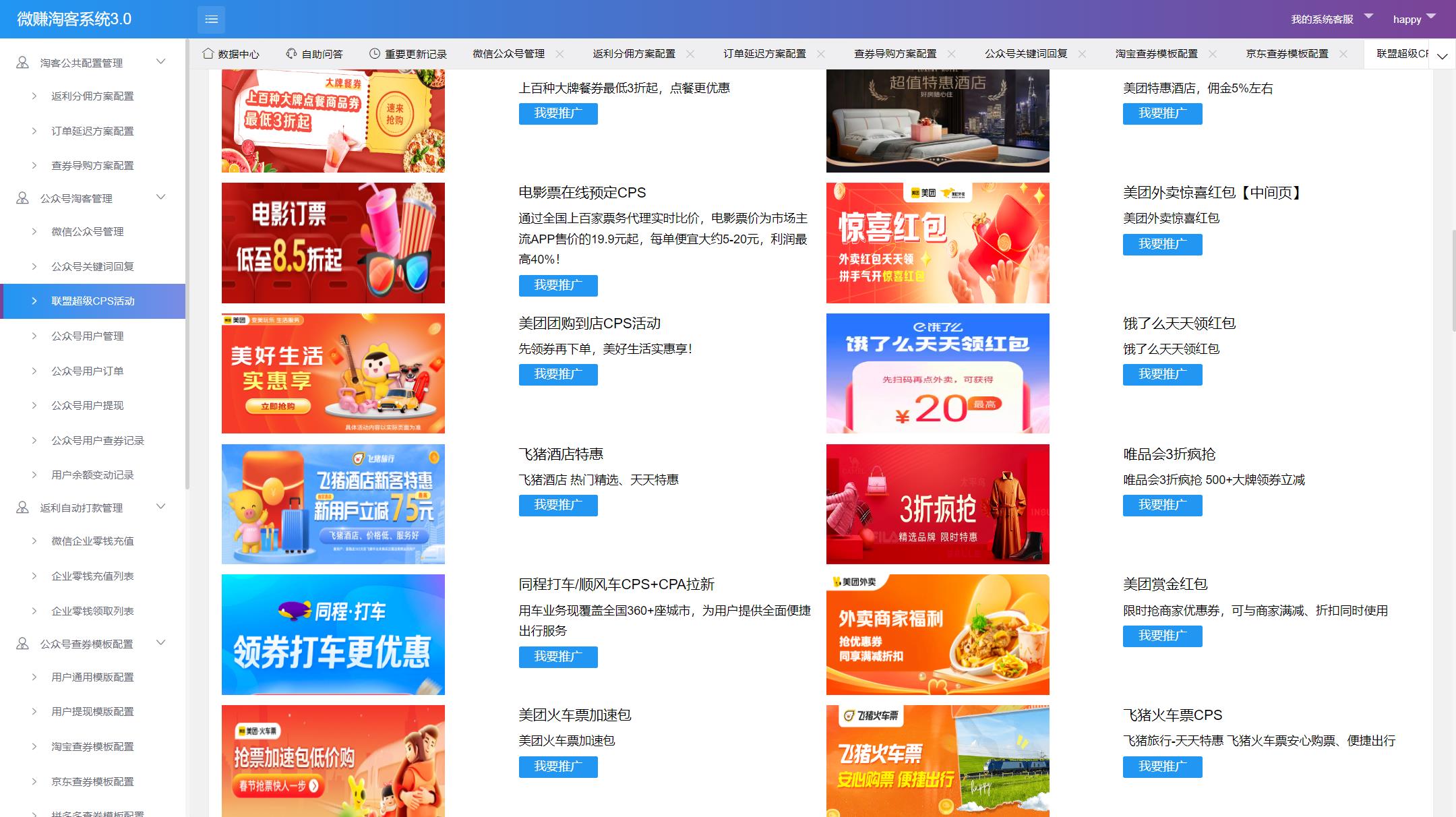Close the 微信公众号管理 tab
Screen dimensions: 1456x817
coord(559,54)
